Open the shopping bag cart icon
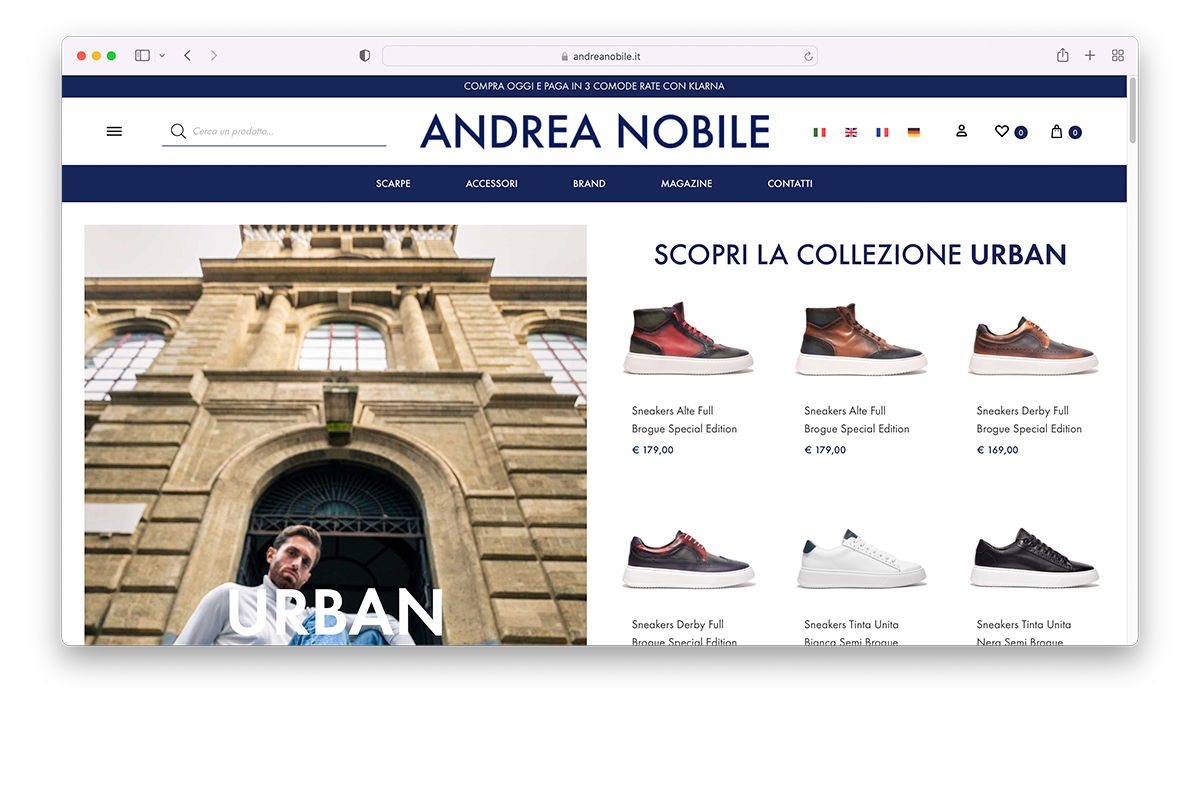1200x800 pixels. (1056, 131)
